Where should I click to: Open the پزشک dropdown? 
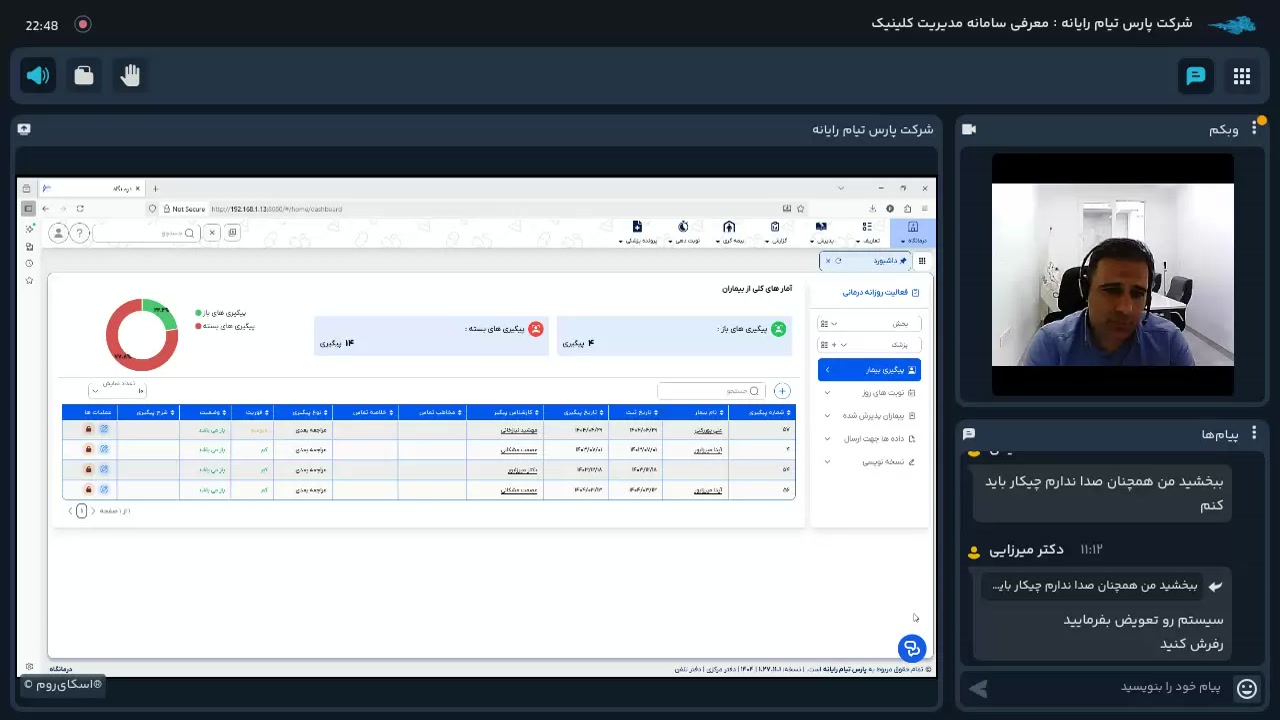pyautogui.click(x=869, y=345)
